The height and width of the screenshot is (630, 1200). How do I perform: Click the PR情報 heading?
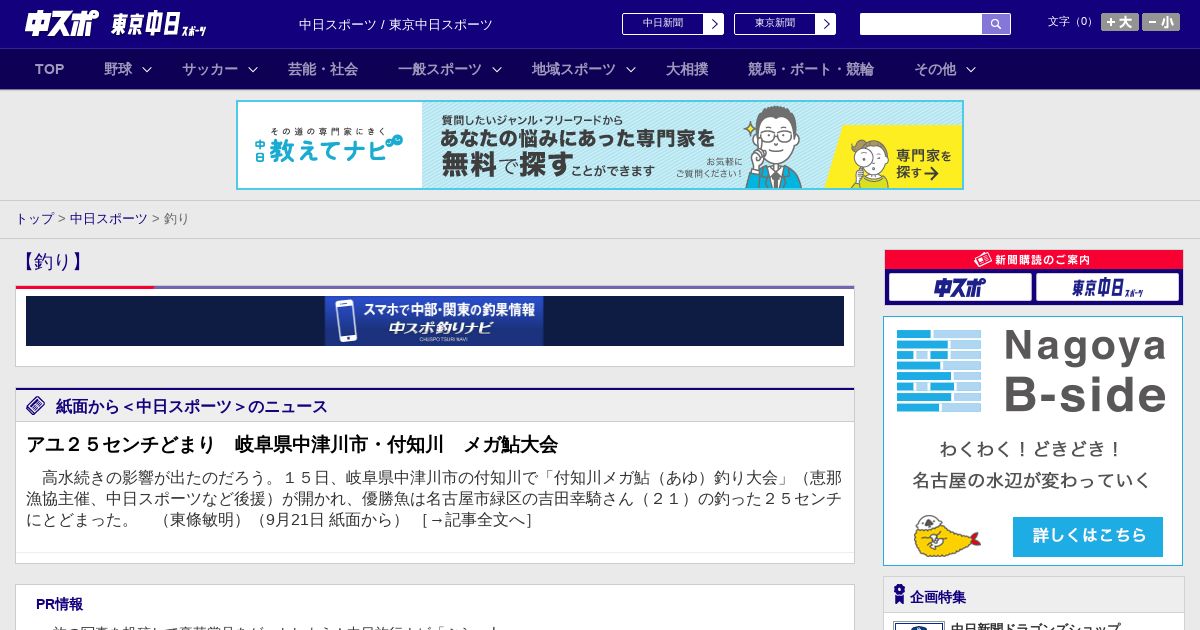pos(59,604)
